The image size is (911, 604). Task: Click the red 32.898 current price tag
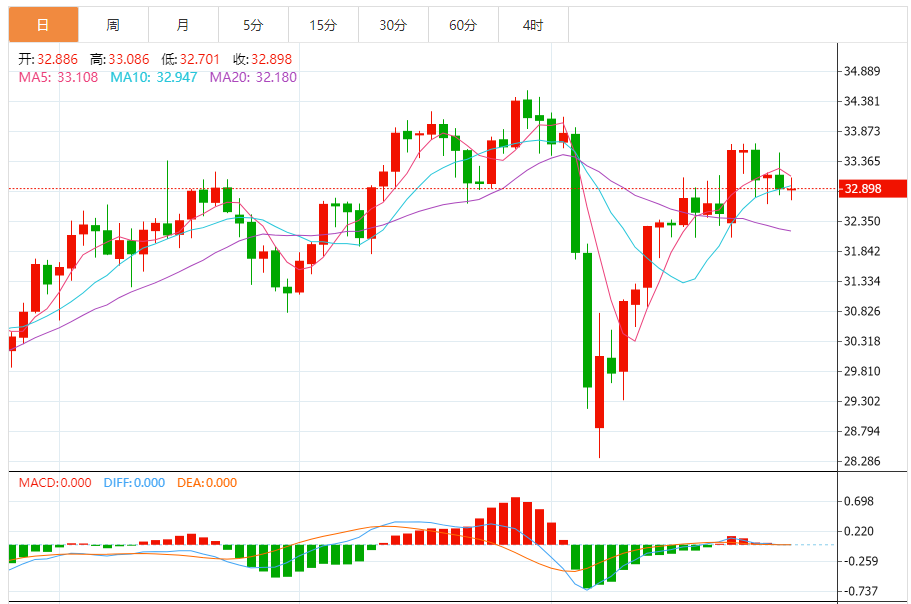[x=873, y=189]
